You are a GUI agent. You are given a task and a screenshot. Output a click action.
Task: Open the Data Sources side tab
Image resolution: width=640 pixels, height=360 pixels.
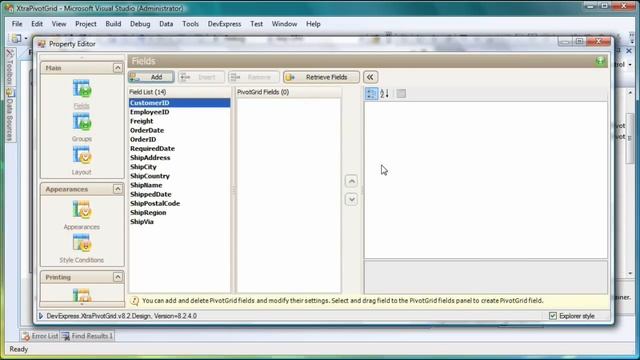pos(10,115)
